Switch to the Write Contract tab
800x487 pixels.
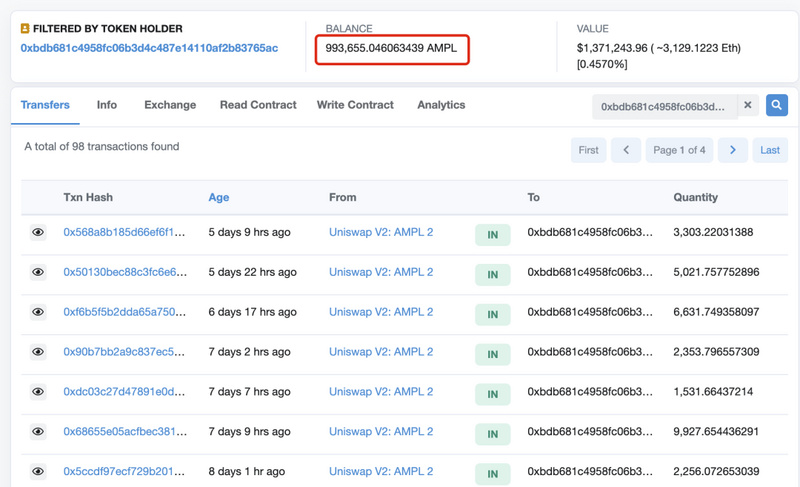tap(355, 105)
